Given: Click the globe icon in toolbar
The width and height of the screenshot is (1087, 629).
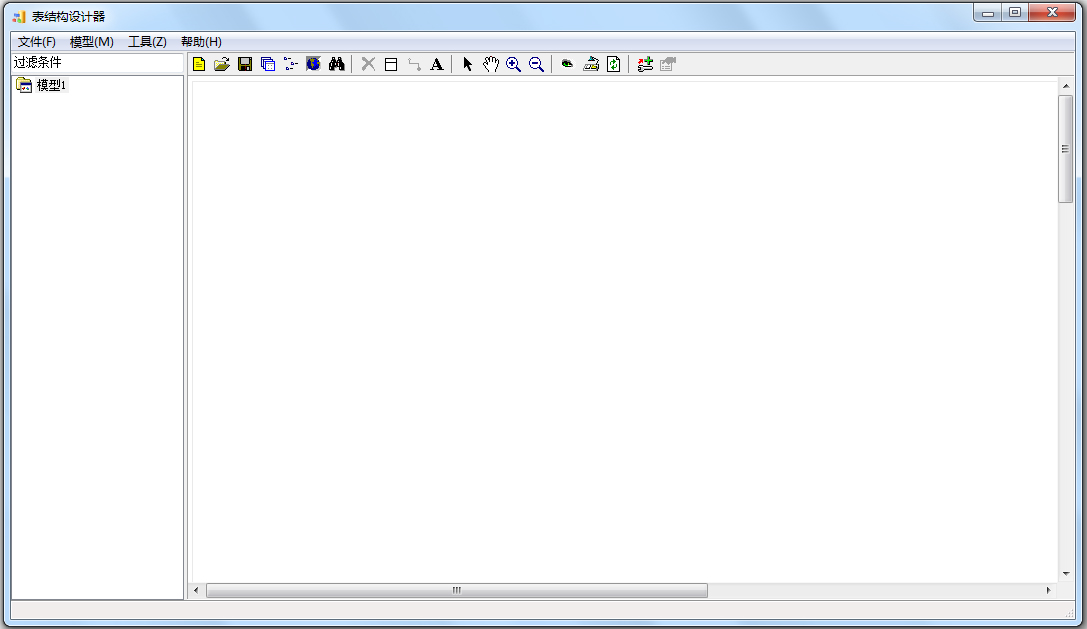Looking at the screenshot, I should point(313,64).
